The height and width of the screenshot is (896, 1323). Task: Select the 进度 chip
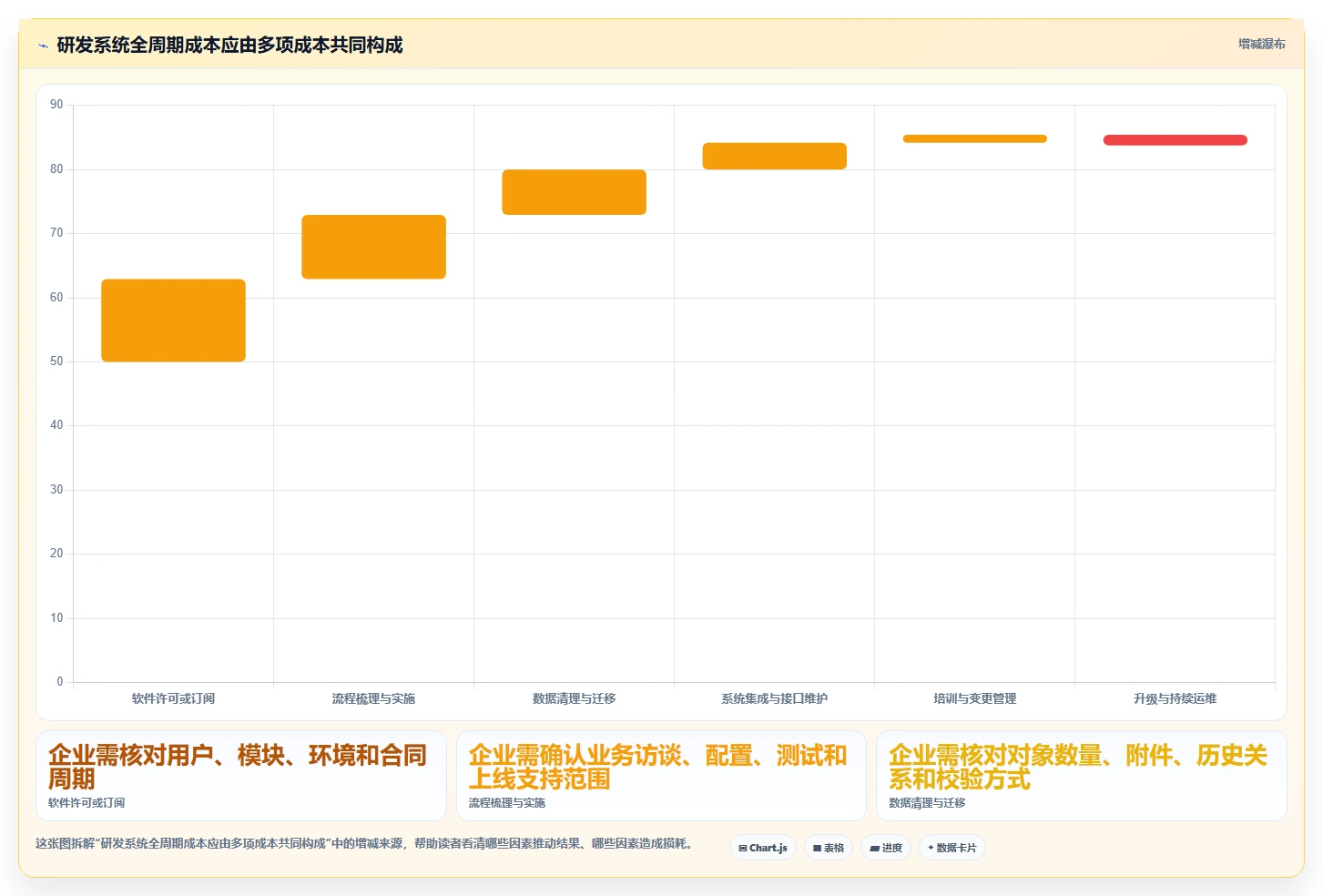click(886, 848)
